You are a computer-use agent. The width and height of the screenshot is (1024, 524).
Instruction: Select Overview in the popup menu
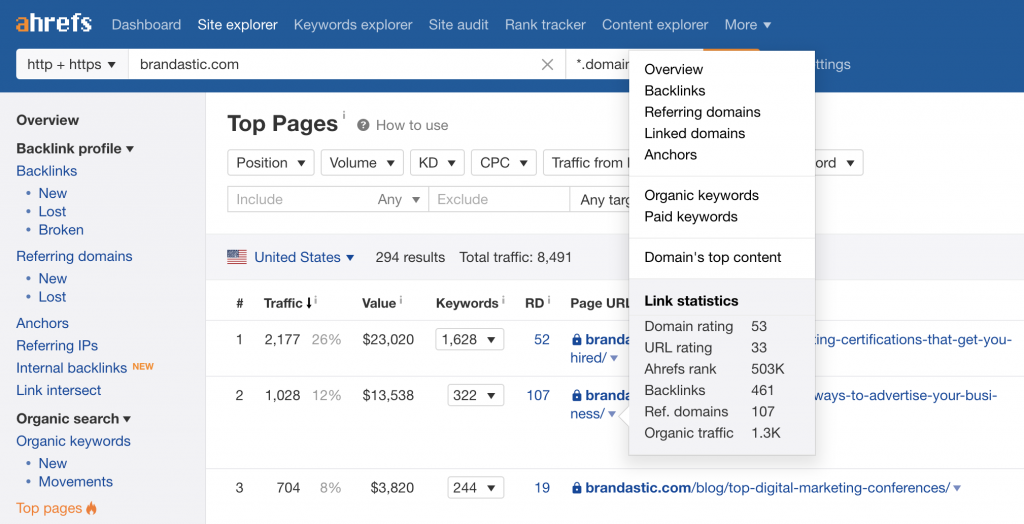point(673,69)
